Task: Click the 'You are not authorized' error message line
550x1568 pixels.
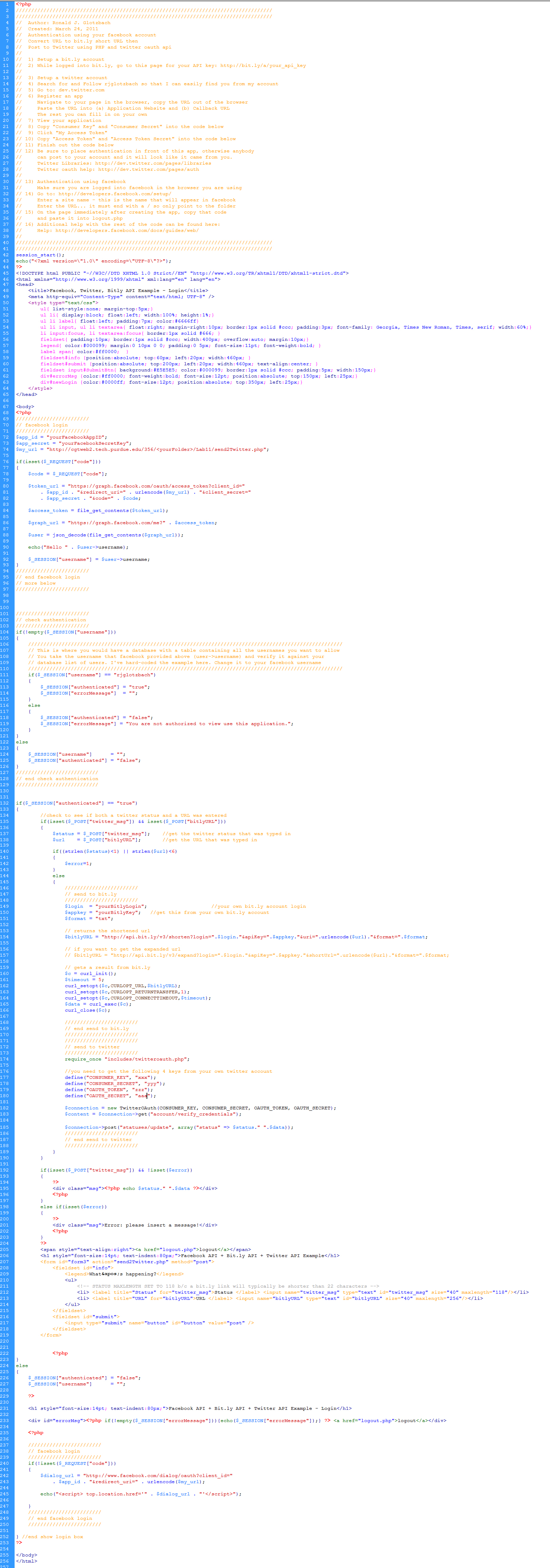Action: [167, 723]
